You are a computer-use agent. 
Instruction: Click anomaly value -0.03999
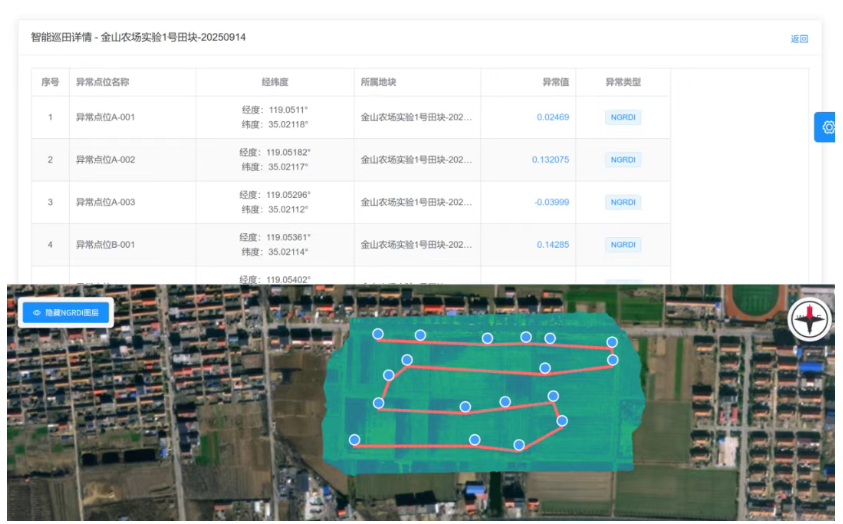click(551, 202)
